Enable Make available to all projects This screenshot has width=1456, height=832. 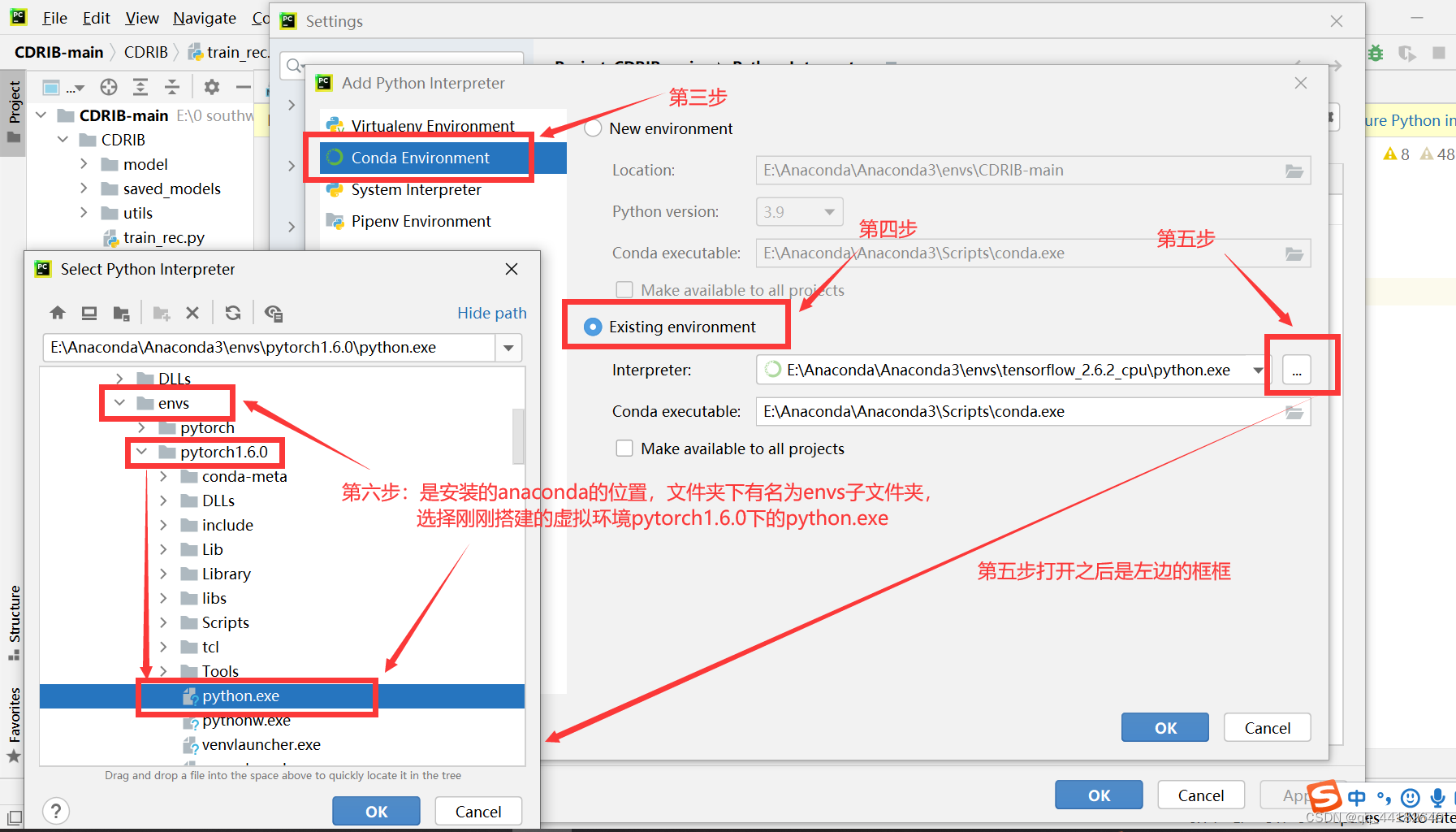[624, 448]
